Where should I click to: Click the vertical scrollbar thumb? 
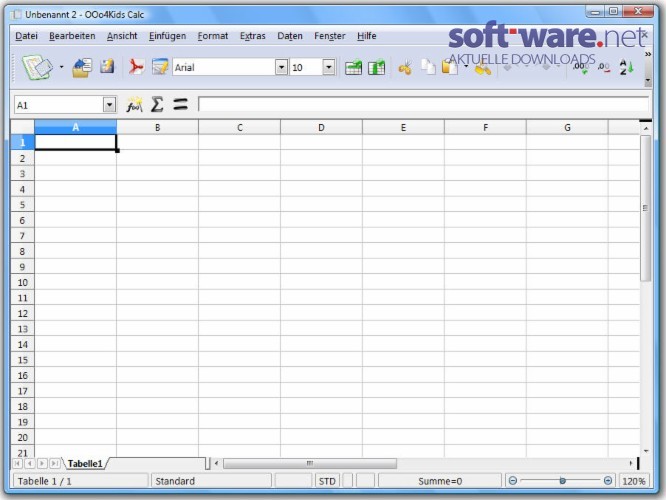click(x=646, y=208)
